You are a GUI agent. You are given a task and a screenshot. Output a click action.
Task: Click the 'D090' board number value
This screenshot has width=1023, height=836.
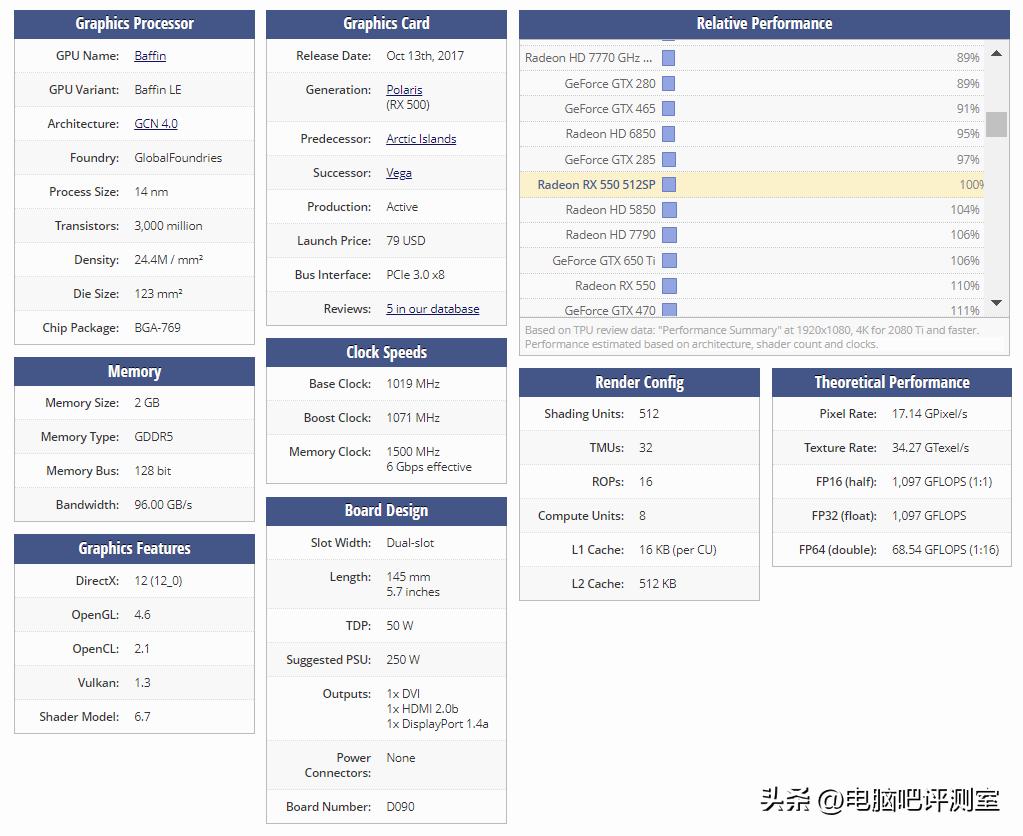click(401, 807)
